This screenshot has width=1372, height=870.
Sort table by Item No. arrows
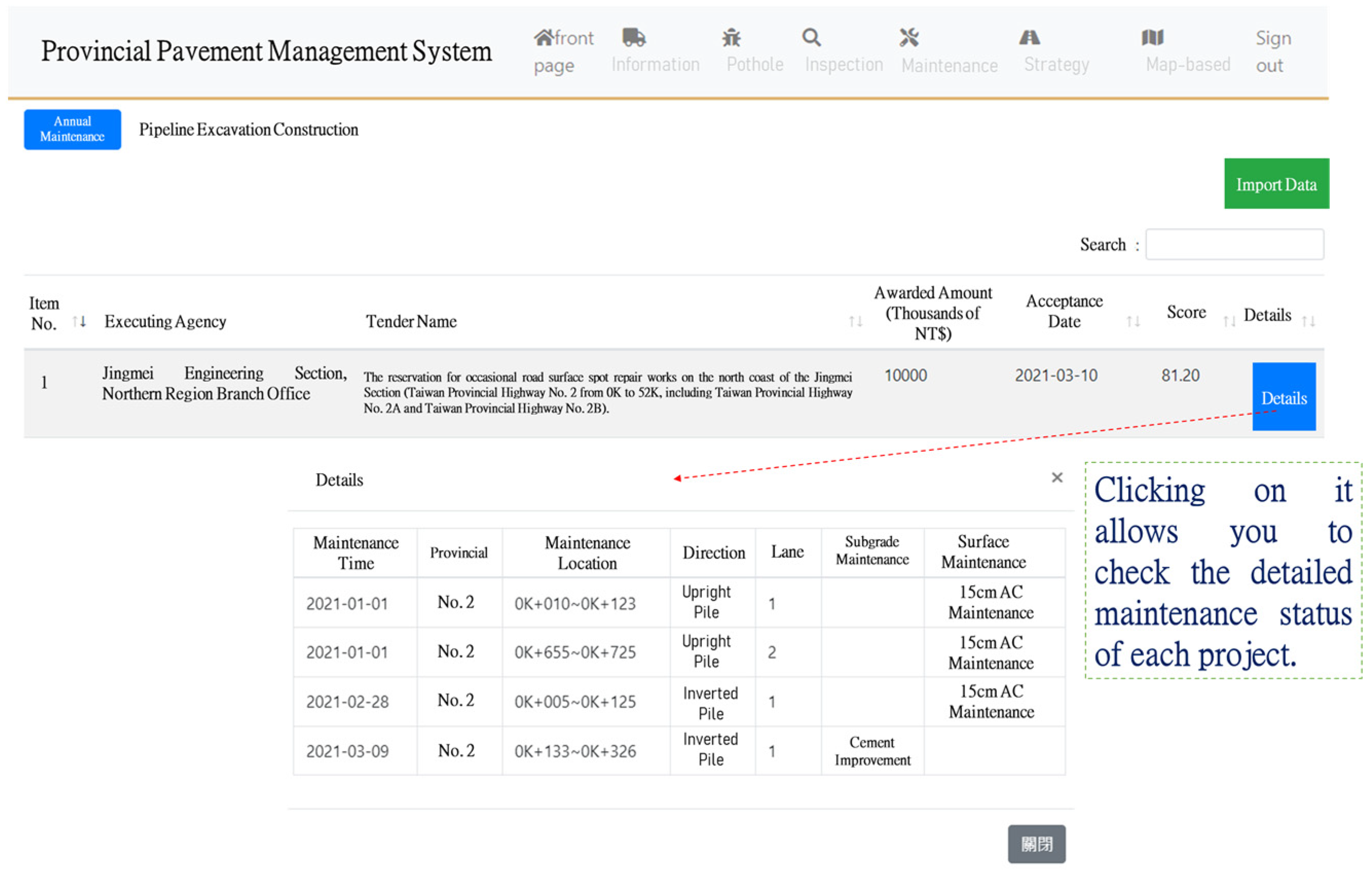click(x=80, y=322)
